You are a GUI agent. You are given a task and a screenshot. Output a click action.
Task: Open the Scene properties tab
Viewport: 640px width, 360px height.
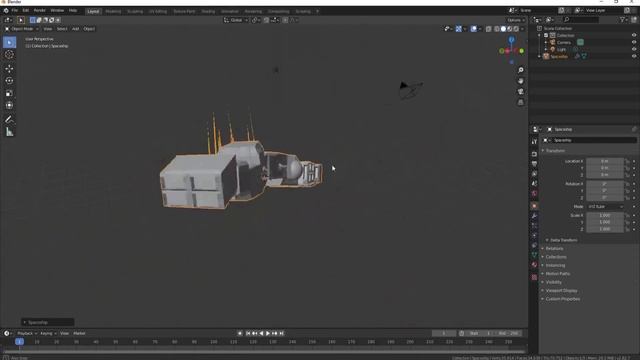point(534,184)
